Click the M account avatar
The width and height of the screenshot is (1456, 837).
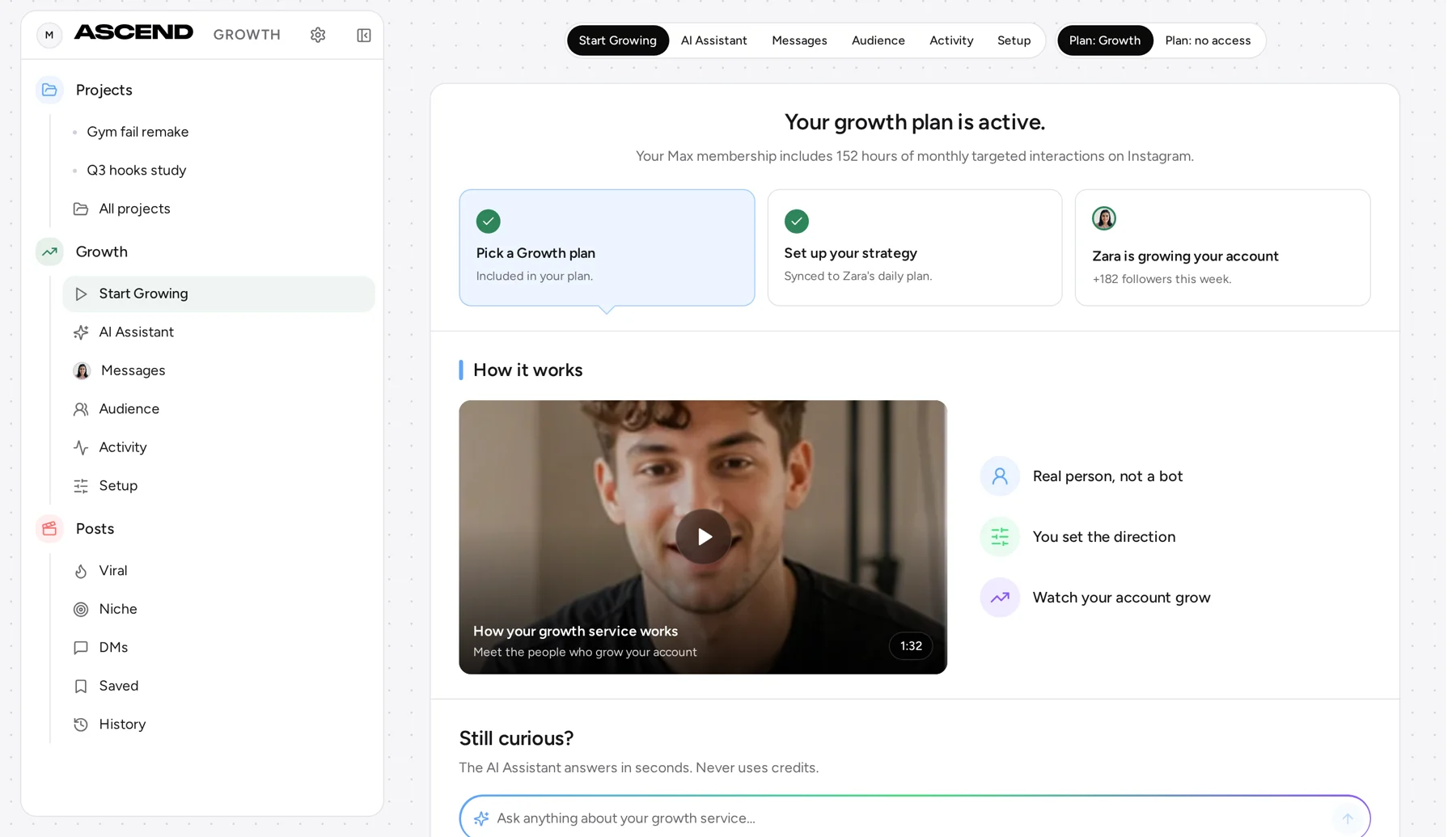pos(49,35)
